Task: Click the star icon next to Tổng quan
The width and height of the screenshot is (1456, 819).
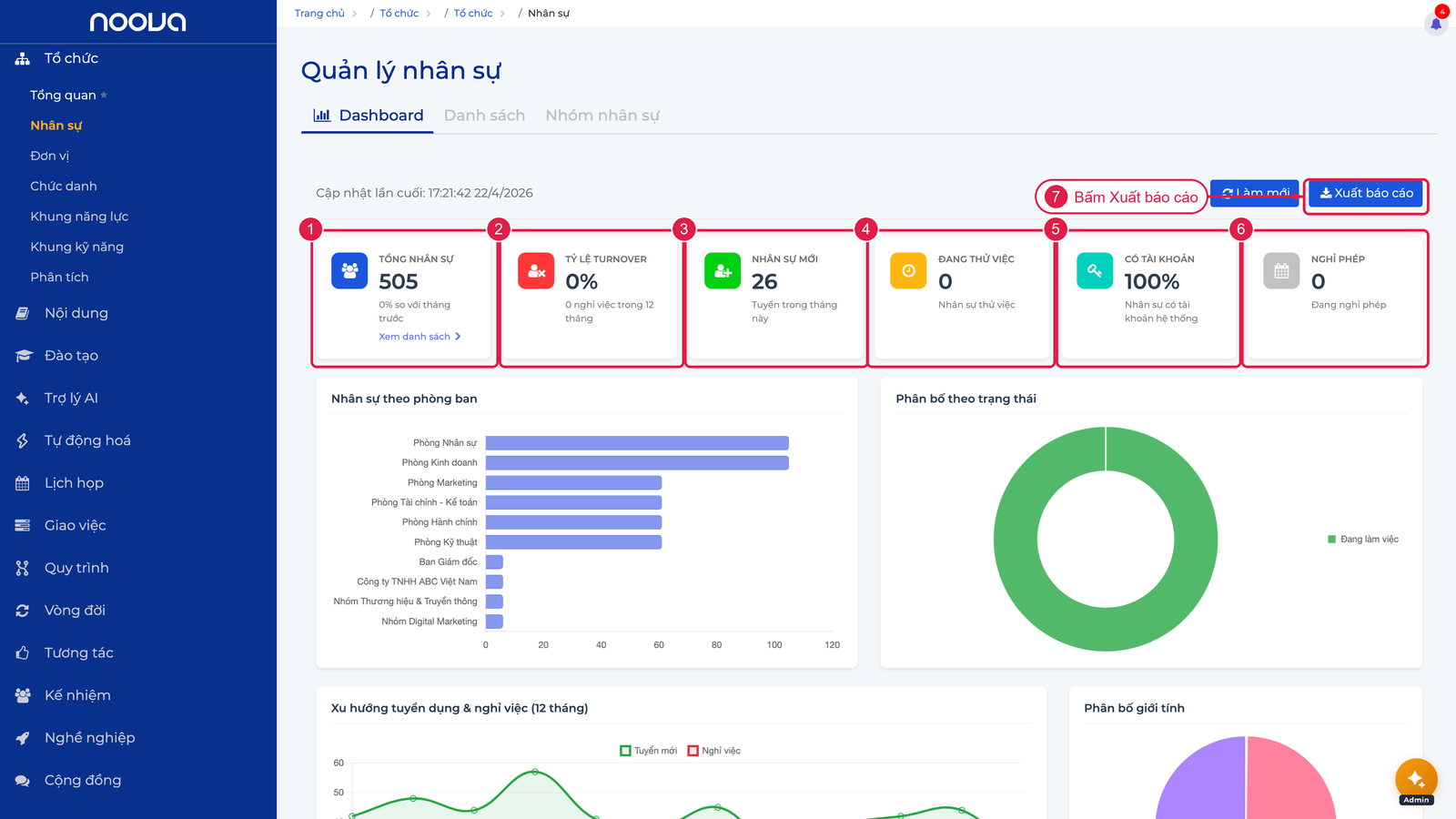Action: pos(104,95)
